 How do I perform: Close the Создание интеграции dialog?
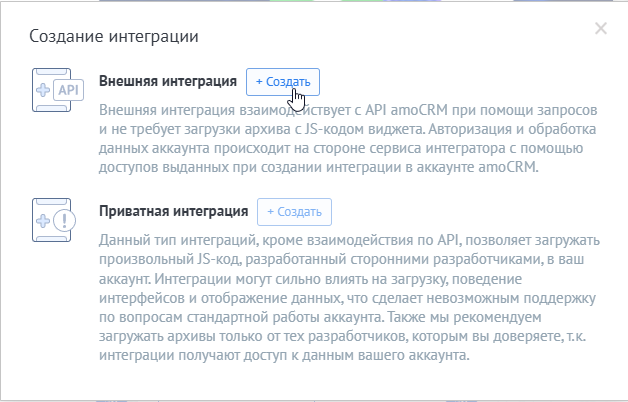pyautogui.click(x=600, y=29)
